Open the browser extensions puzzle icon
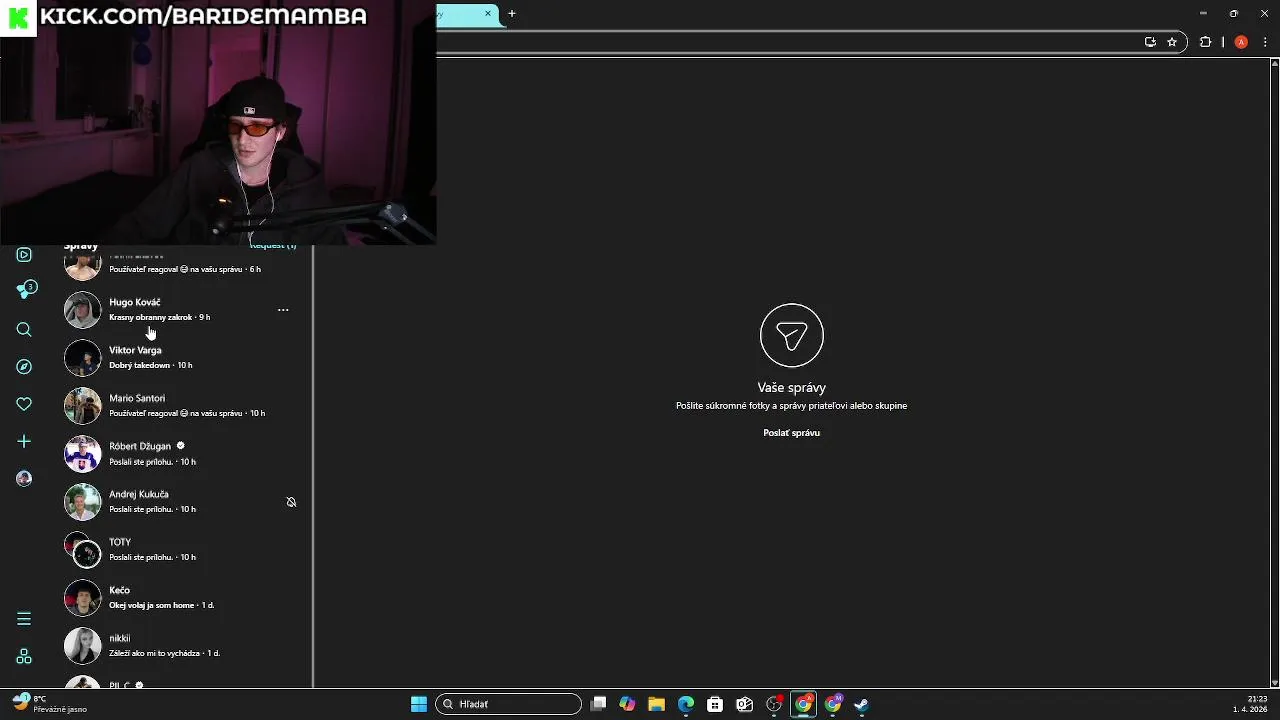This screenshot has width=1280, height=720. (1205, 42)
